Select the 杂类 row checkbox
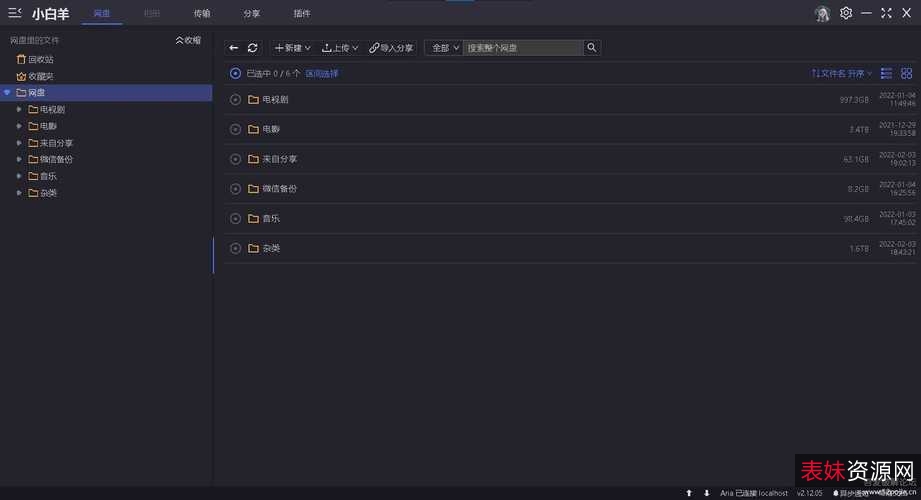 pos(236,249)
